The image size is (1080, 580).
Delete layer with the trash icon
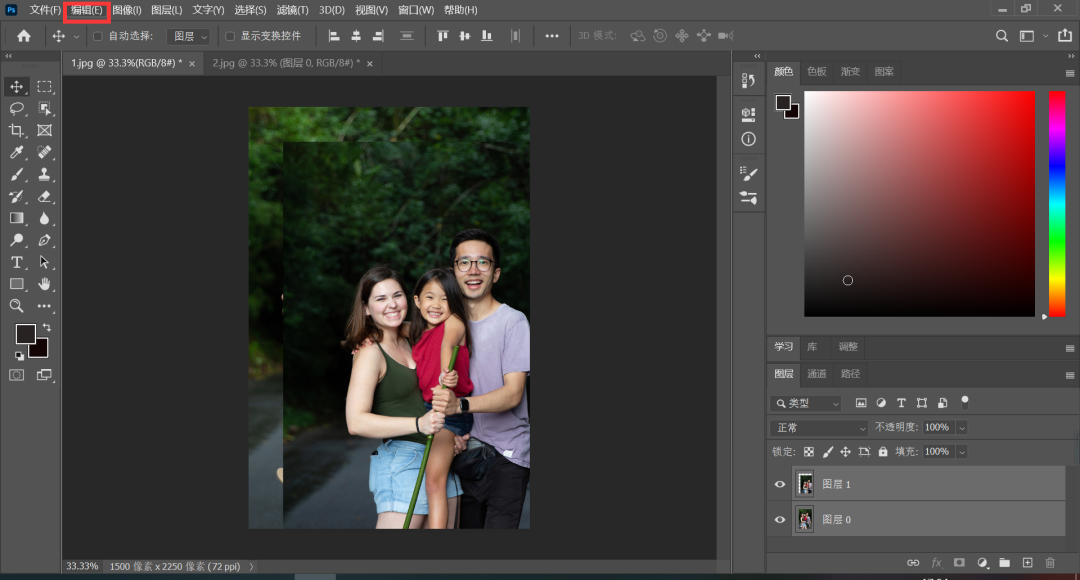[1050, 563]
